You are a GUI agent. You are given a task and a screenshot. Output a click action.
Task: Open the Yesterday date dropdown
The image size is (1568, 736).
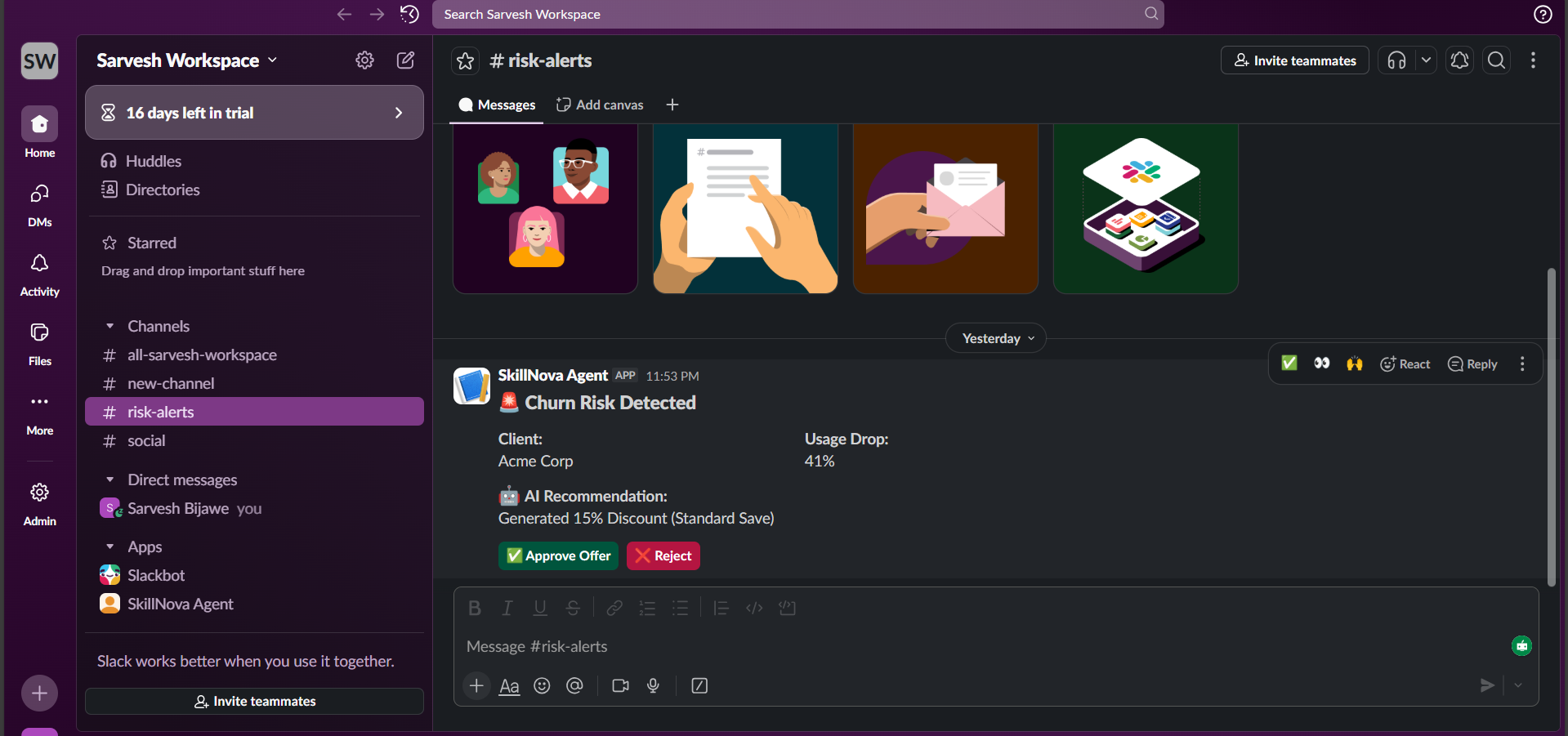[996, 338]
